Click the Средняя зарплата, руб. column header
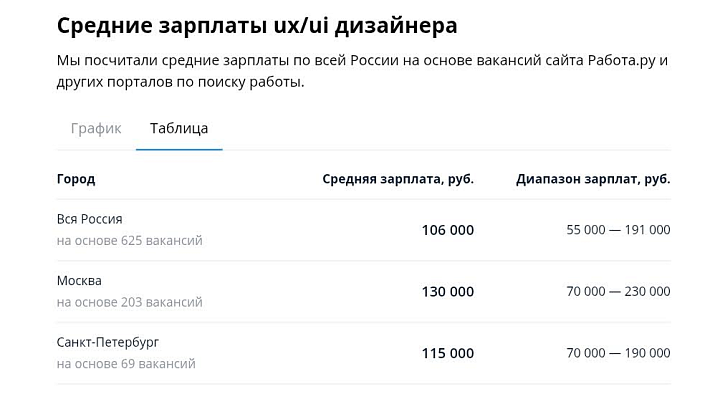The width and height of the screenshot is (720, 394). click(x=398, y=179)
